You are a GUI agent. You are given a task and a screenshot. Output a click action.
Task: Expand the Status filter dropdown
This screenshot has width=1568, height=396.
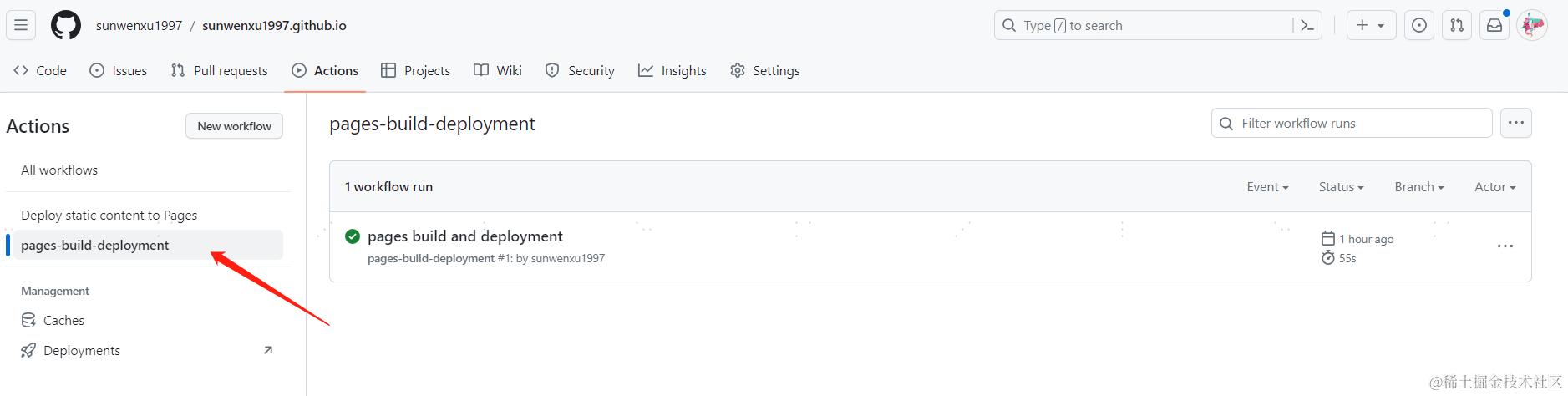[x=1341, y=187]
